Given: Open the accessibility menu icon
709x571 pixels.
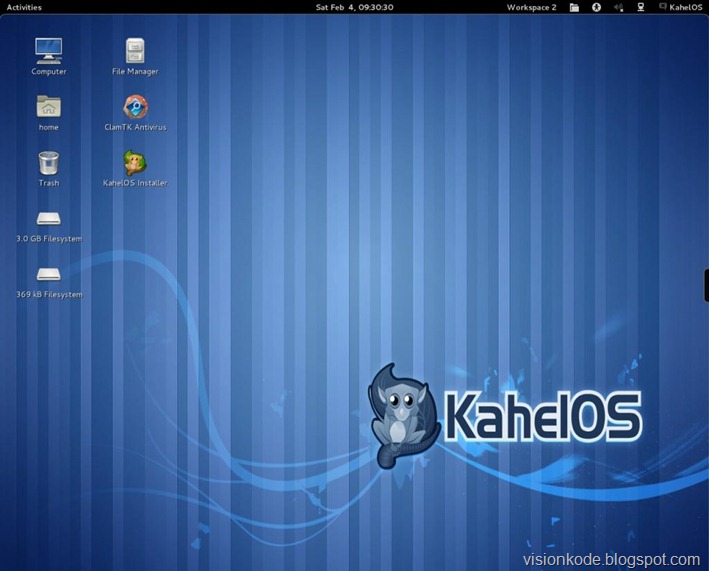Looking at the screenshot, I should [597, 7].
